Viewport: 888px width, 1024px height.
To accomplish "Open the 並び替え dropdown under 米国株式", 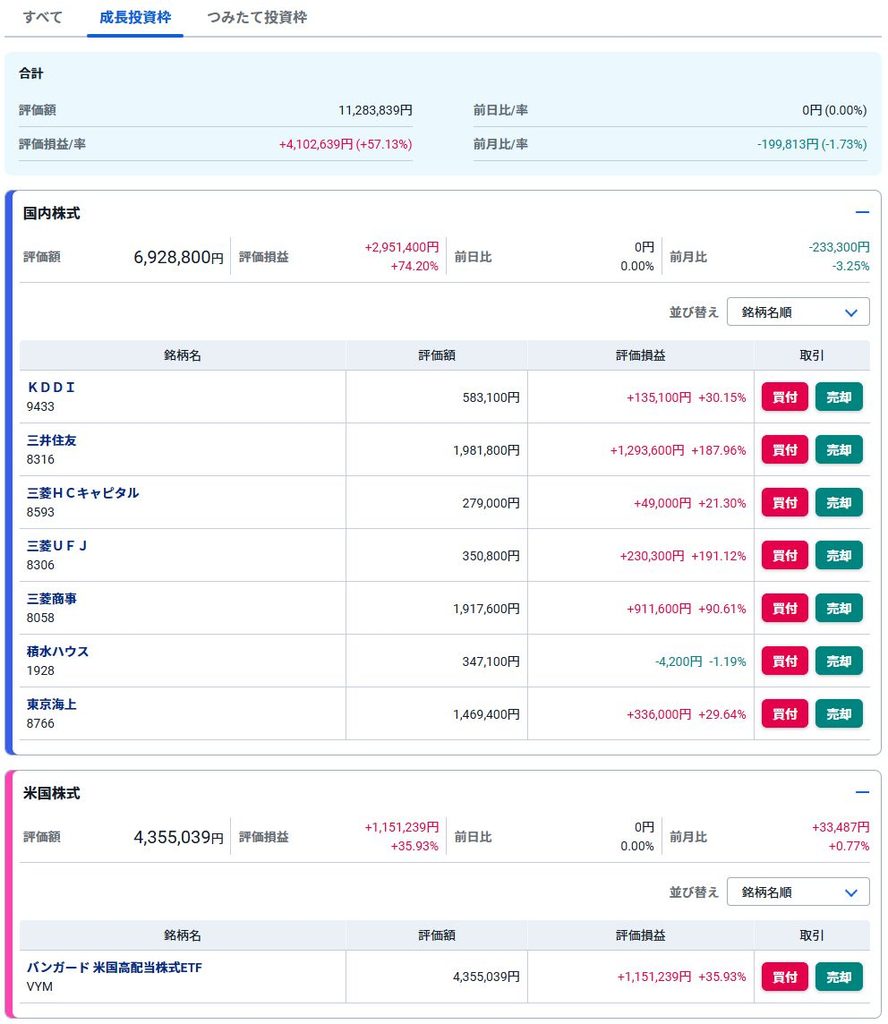I will (x=798, y=892).
